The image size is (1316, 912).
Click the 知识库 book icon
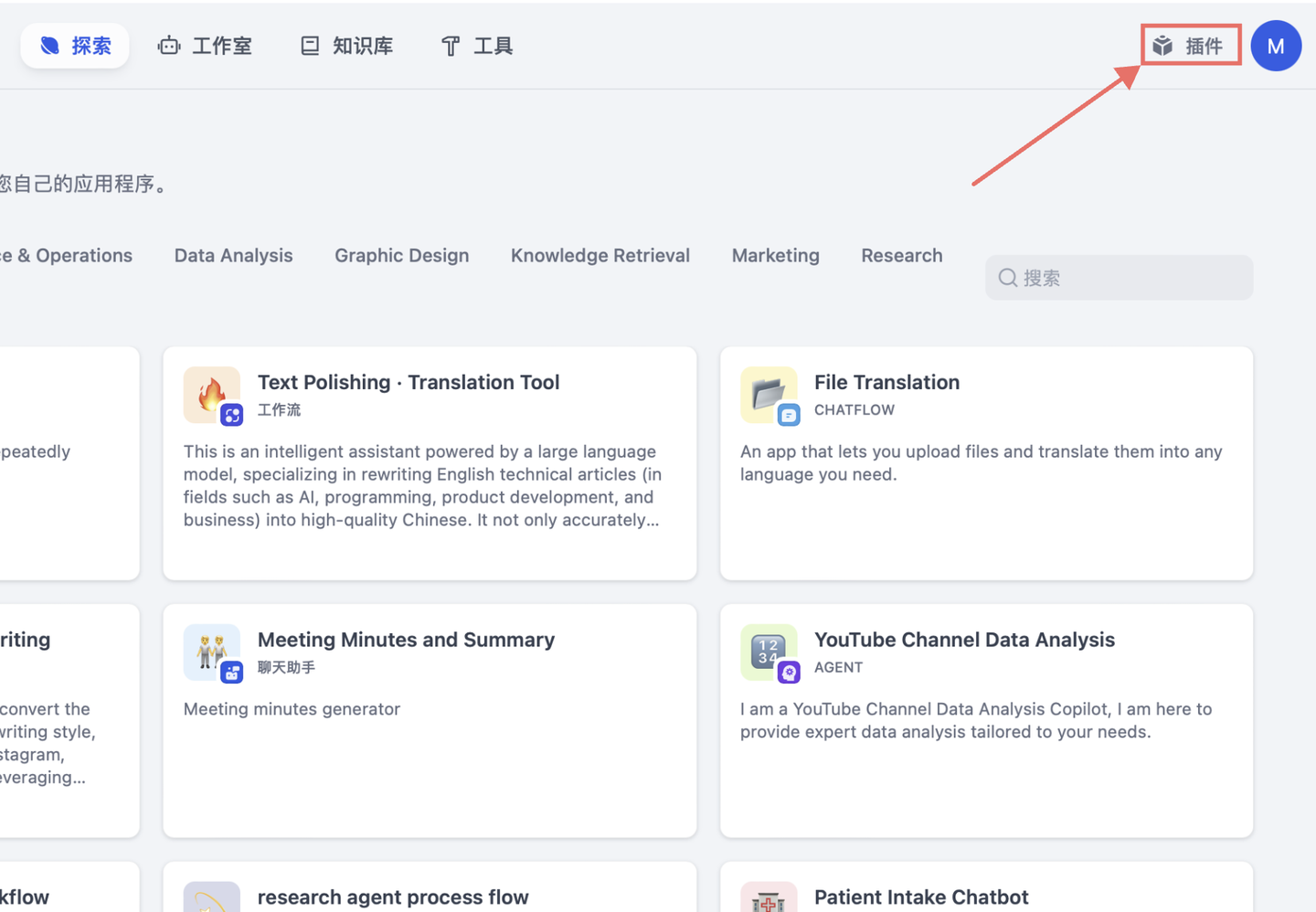(x=308, y=45)
